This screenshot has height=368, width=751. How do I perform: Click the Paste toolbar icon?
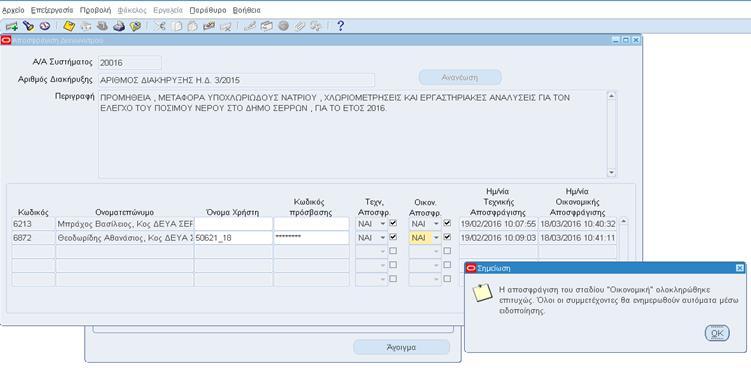(193, 26)
